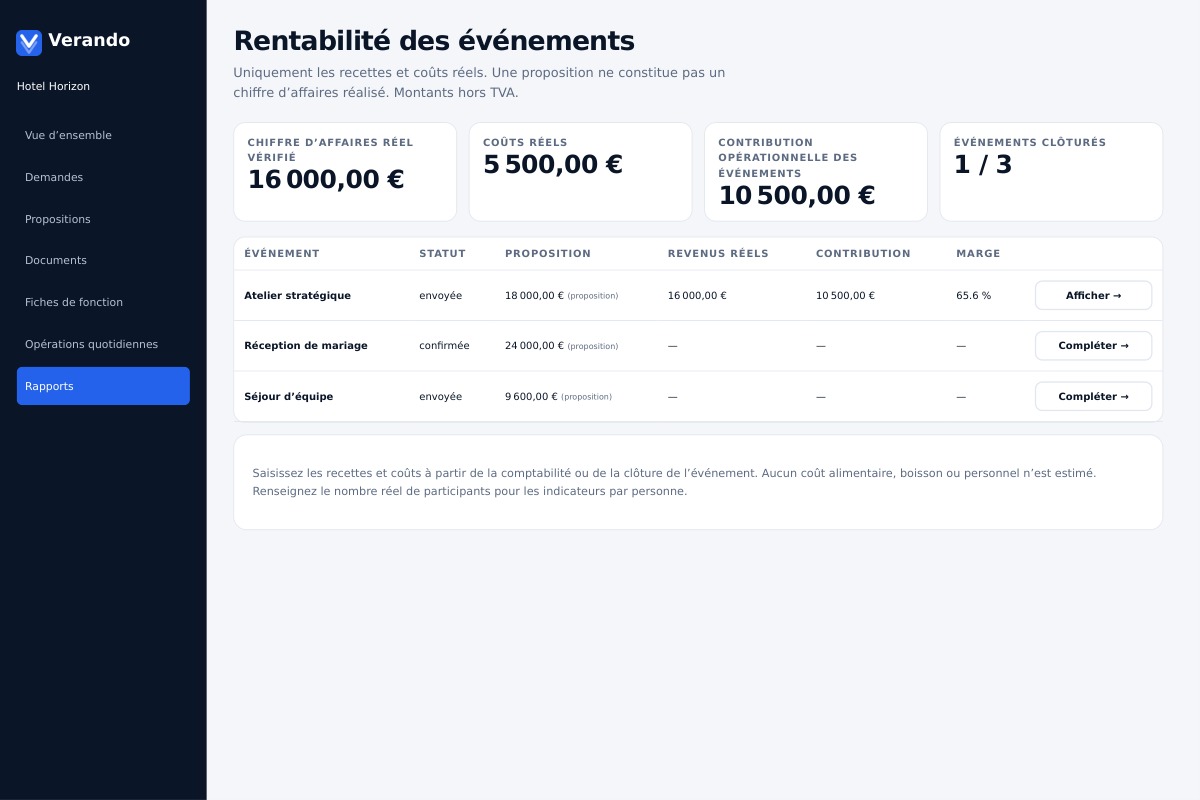The image size is (1200, 800).
Task: Click the Verando brand name
Action: (x=89, y=40)
